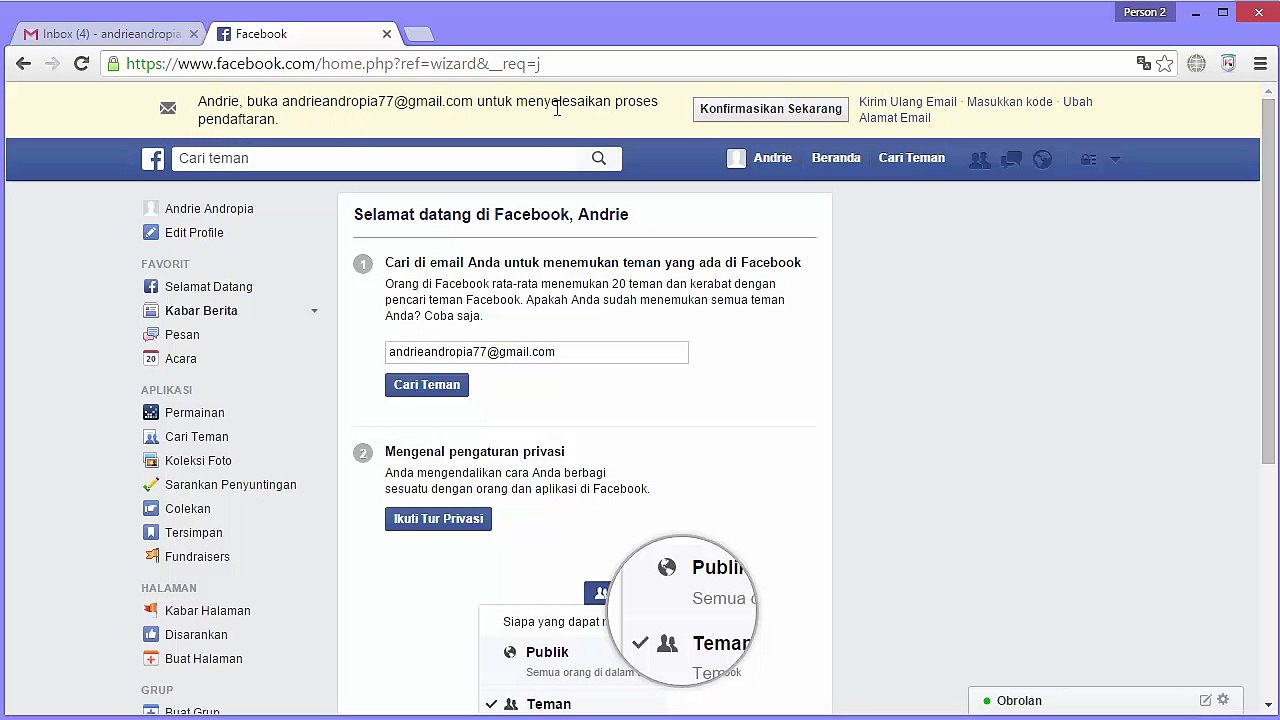Reload the page
This screenshot has width=1280, height=720.
coord(82,64)
